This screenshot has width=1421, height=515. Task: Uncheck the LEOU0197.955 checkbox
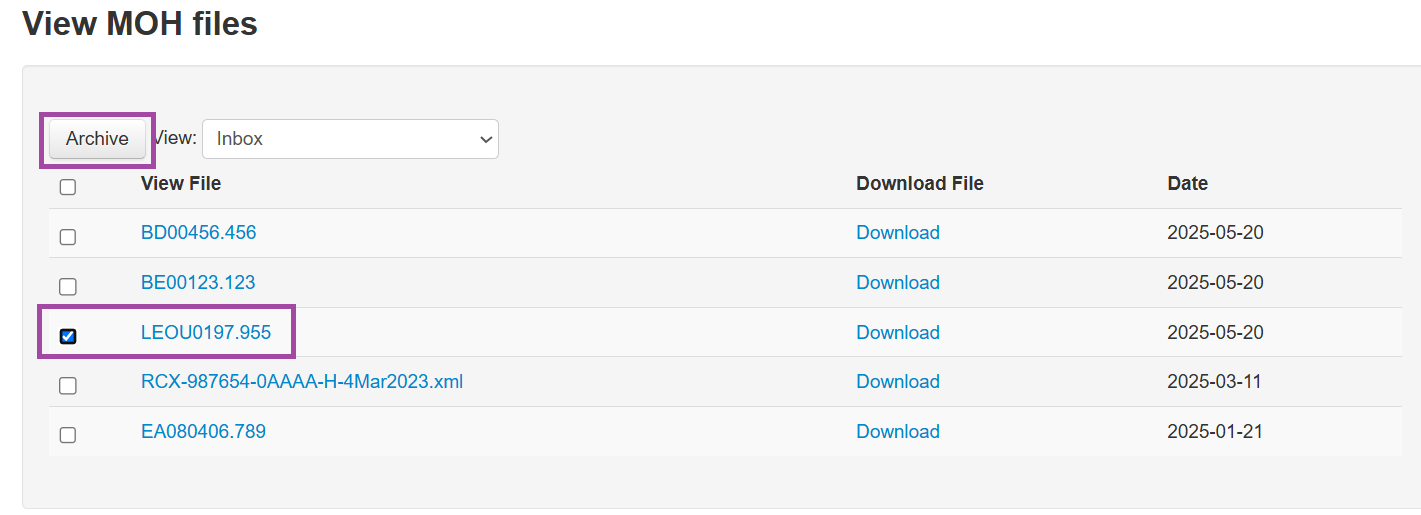click(68, 336)
